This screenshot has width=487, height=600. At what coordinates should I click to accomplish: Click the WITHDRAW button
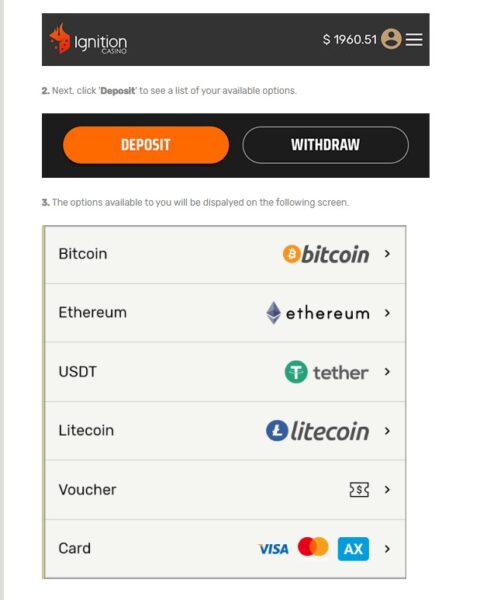pos(325,145)
